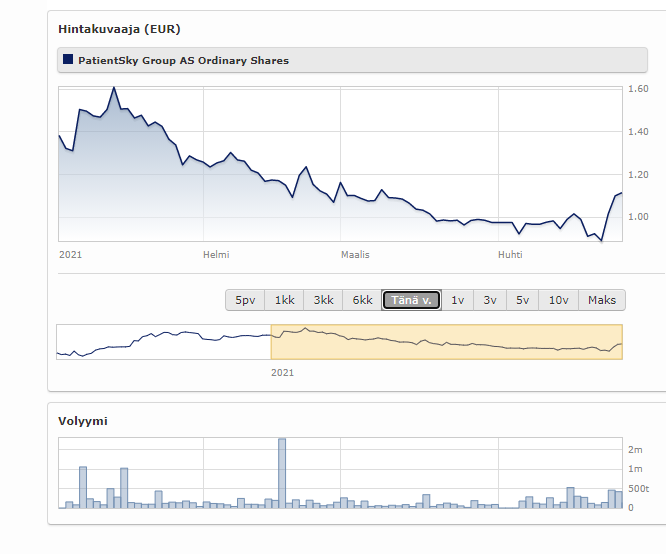Click the yellow highlighted navigator range
Screen dimensions: 666x554
point(446,341)
